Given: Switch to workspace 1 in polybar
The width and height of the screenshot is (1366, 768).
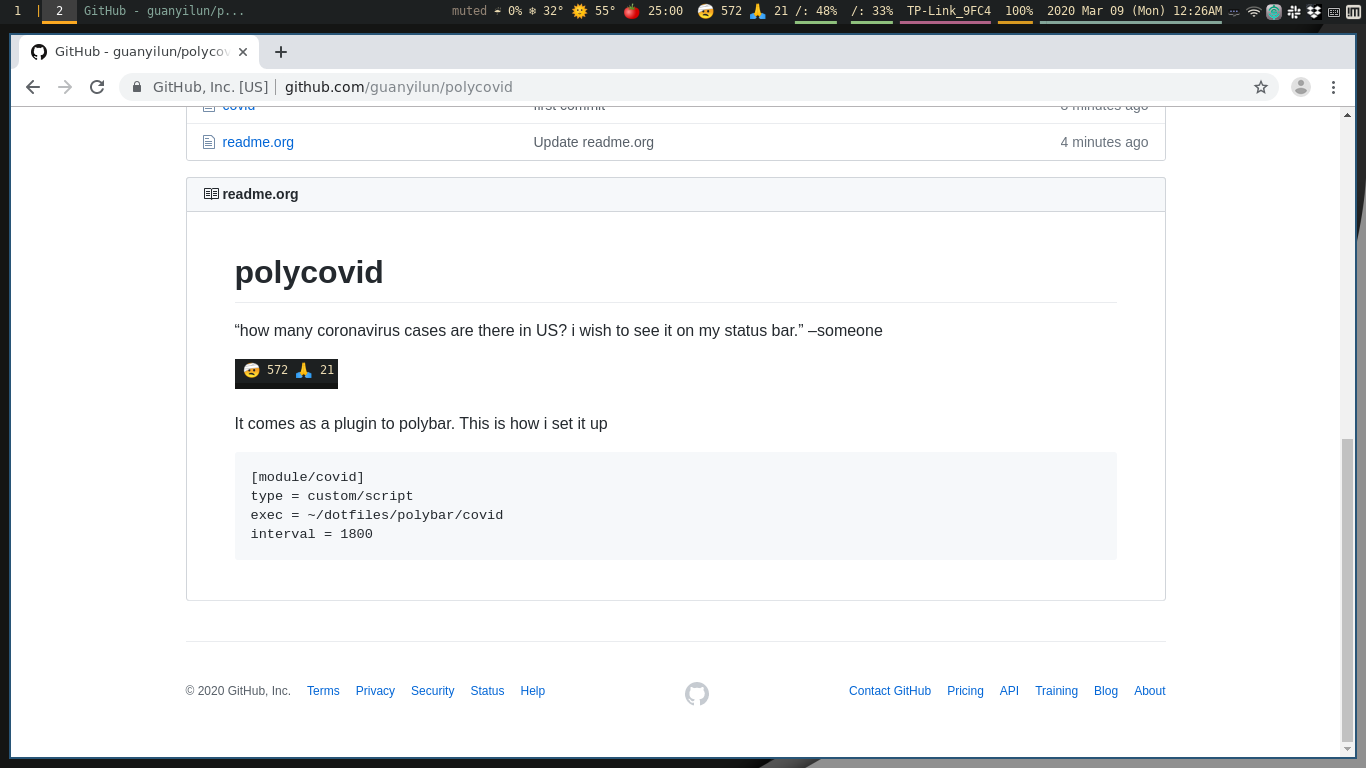Looking at the screenshot, I should coord(17,11).
